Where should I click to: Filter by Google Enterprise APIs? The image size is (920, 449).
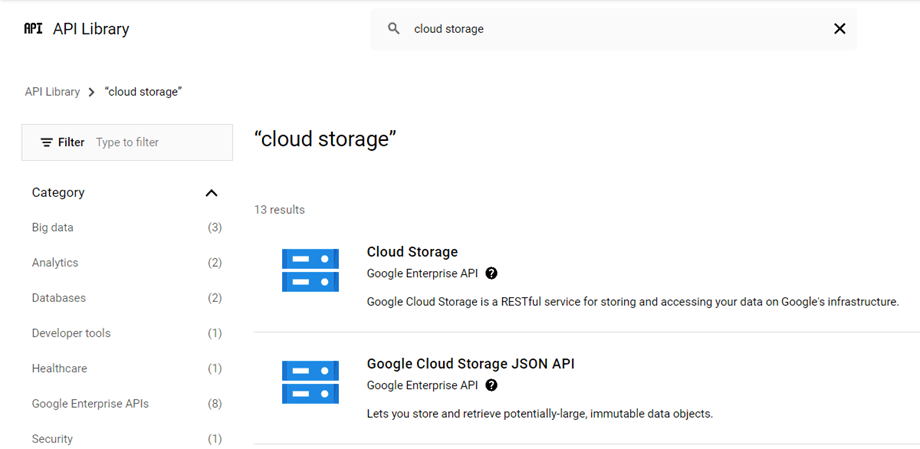90,404
